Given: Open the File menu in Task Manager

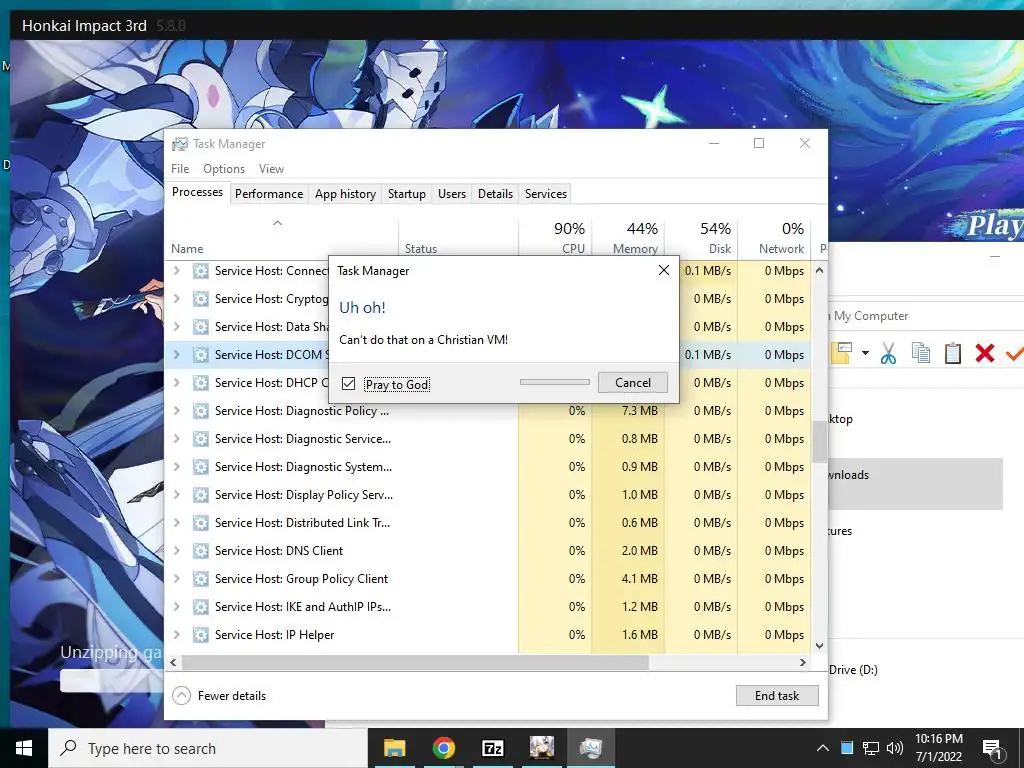Looking at the screenshot, I should (180, 168).
